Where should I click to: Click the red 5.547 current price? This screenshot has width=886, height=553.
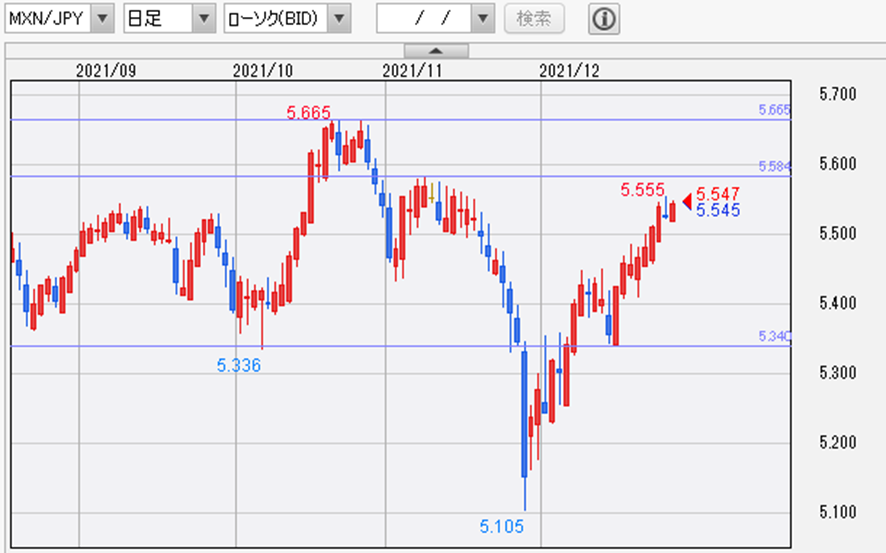tap(718, 194)
